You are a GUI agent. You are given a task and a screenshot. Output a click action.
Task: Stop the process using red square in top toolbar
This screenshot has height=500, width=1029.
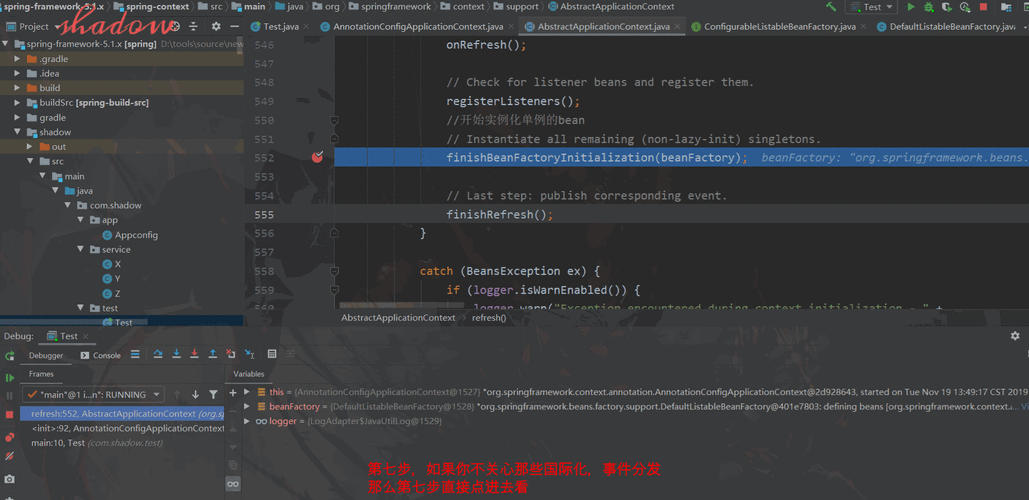pos(983,7)
